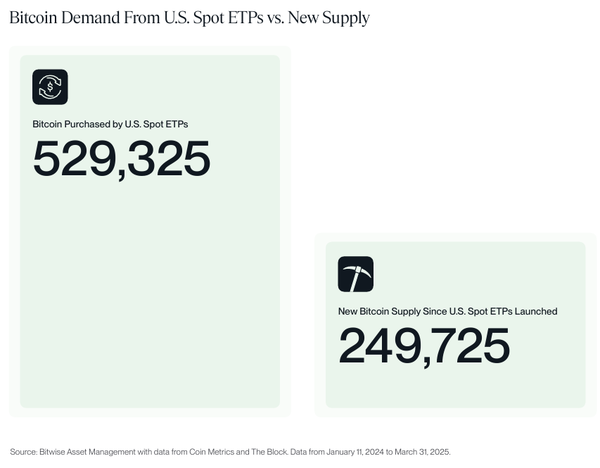Screen dimensions: 600x468
Task: Click the 529,325 figure
Action: [x=122, y=160]
